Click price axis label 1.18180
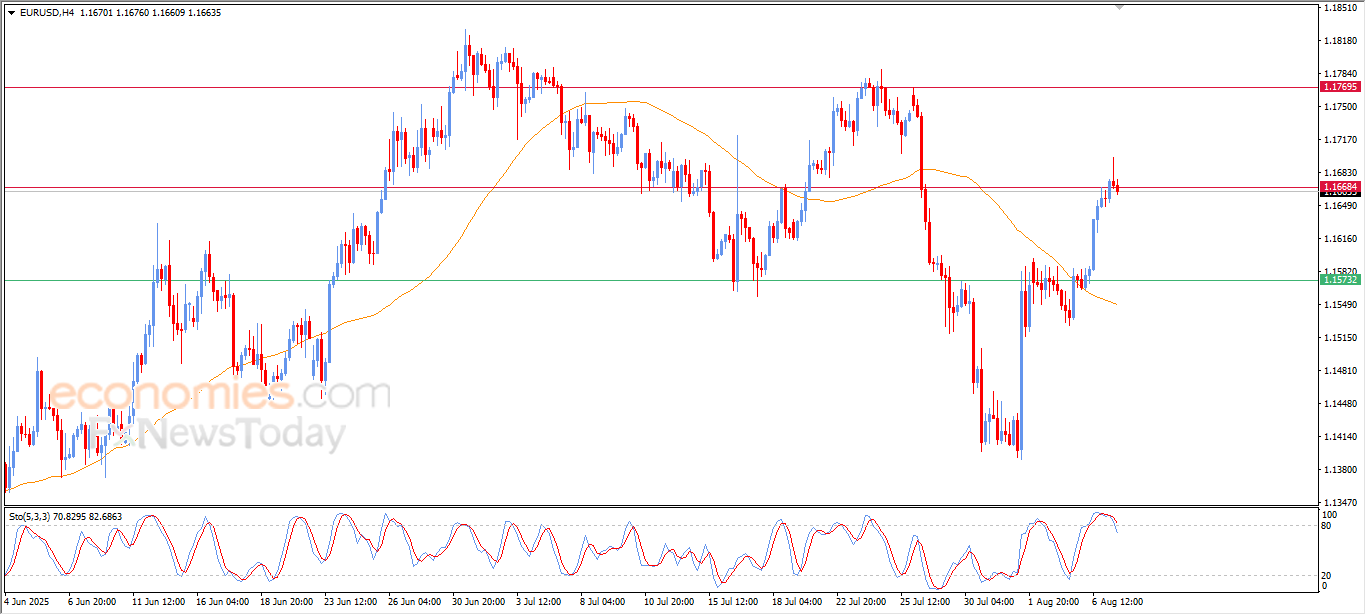1366x615 pixels. click(1340, 41)
